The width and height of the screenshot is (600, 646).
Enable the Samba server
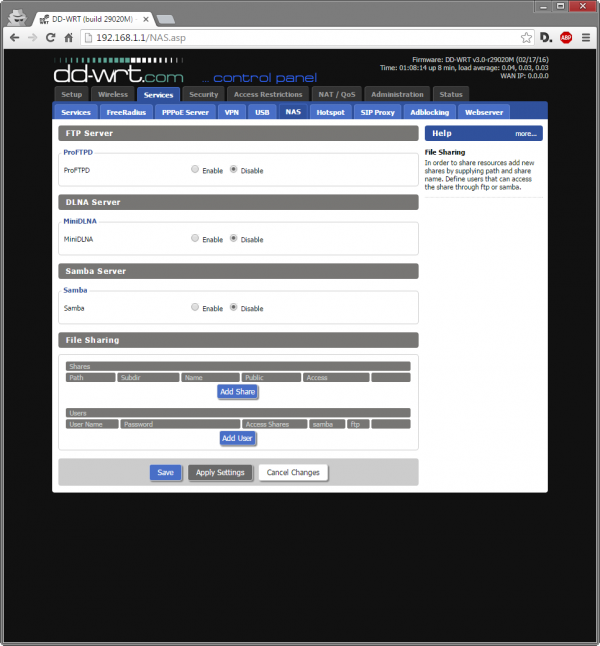(x=195, y=308)
